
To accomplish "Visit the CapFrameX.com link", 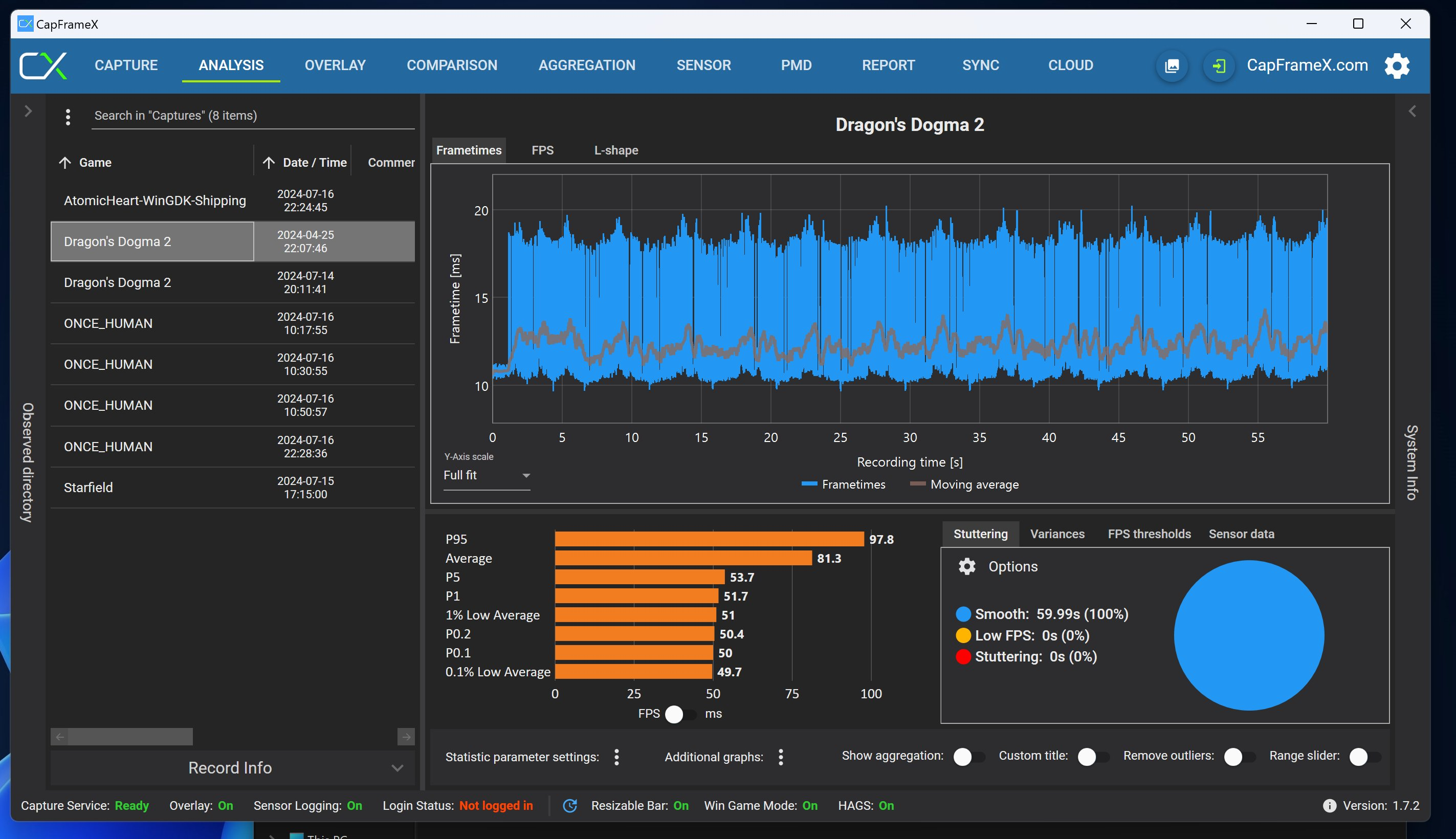I will click(x=1307, y=65).
